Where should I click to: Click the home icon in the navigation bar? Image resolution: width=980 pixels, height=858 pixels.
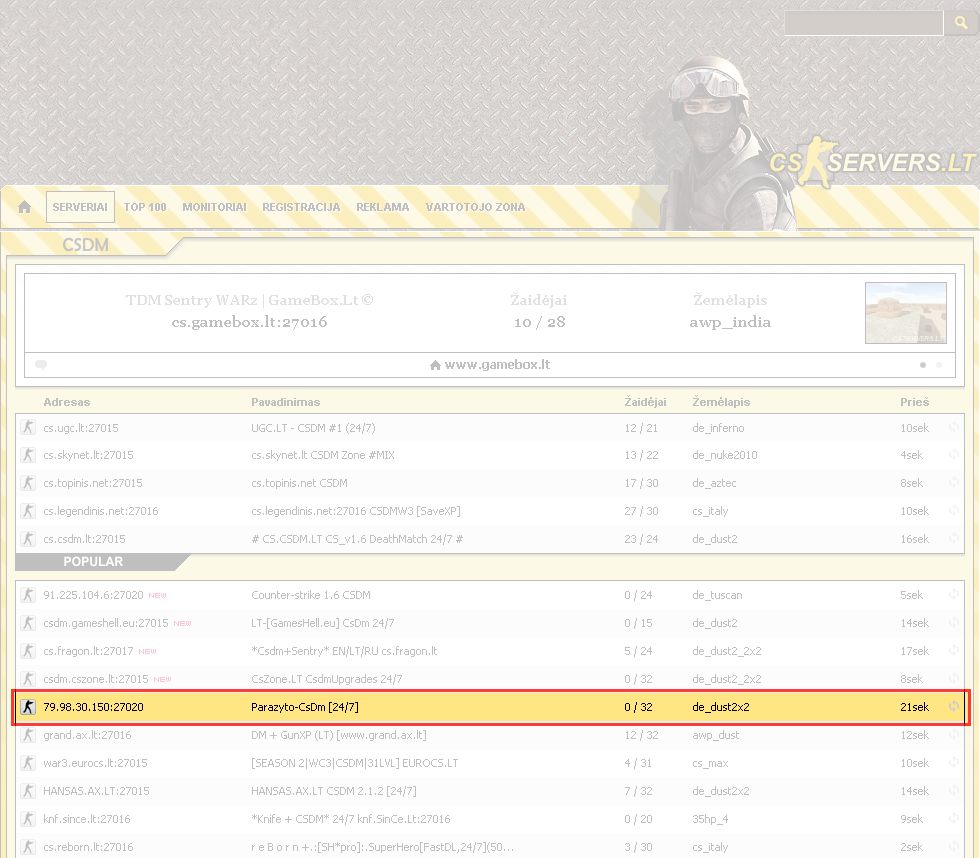(24, 207)
